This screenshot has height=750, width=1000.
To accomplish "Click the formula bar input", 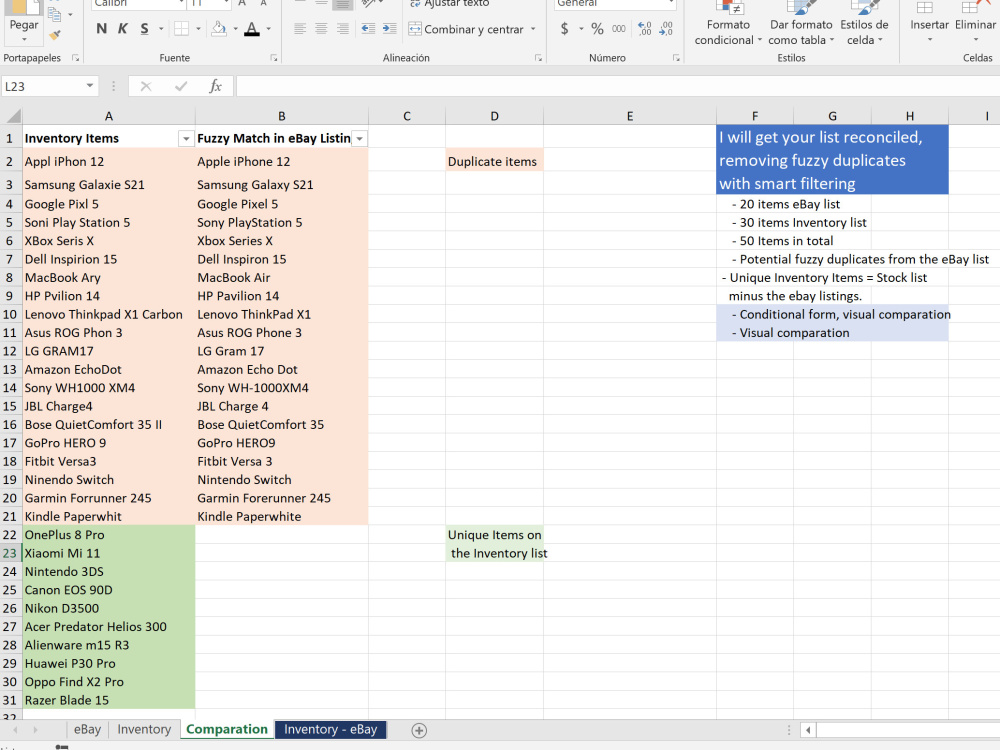I will point(617,86).
